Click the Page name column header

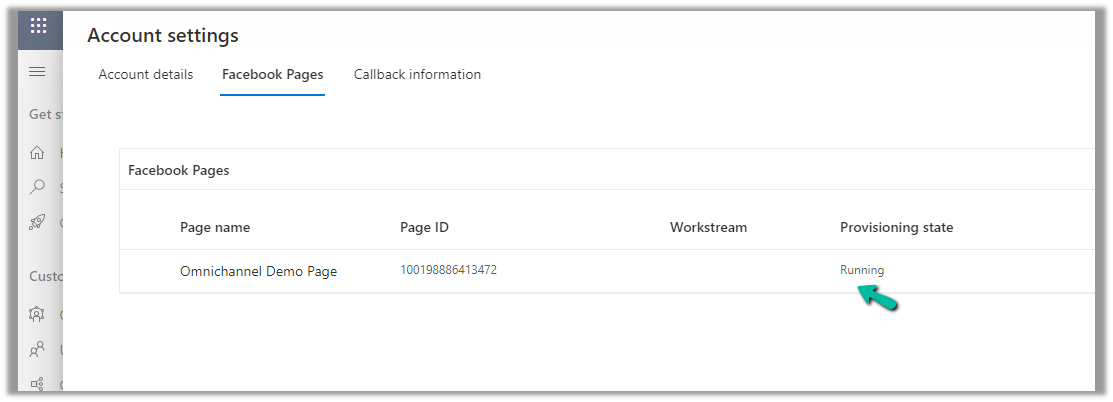click(215, 227)
